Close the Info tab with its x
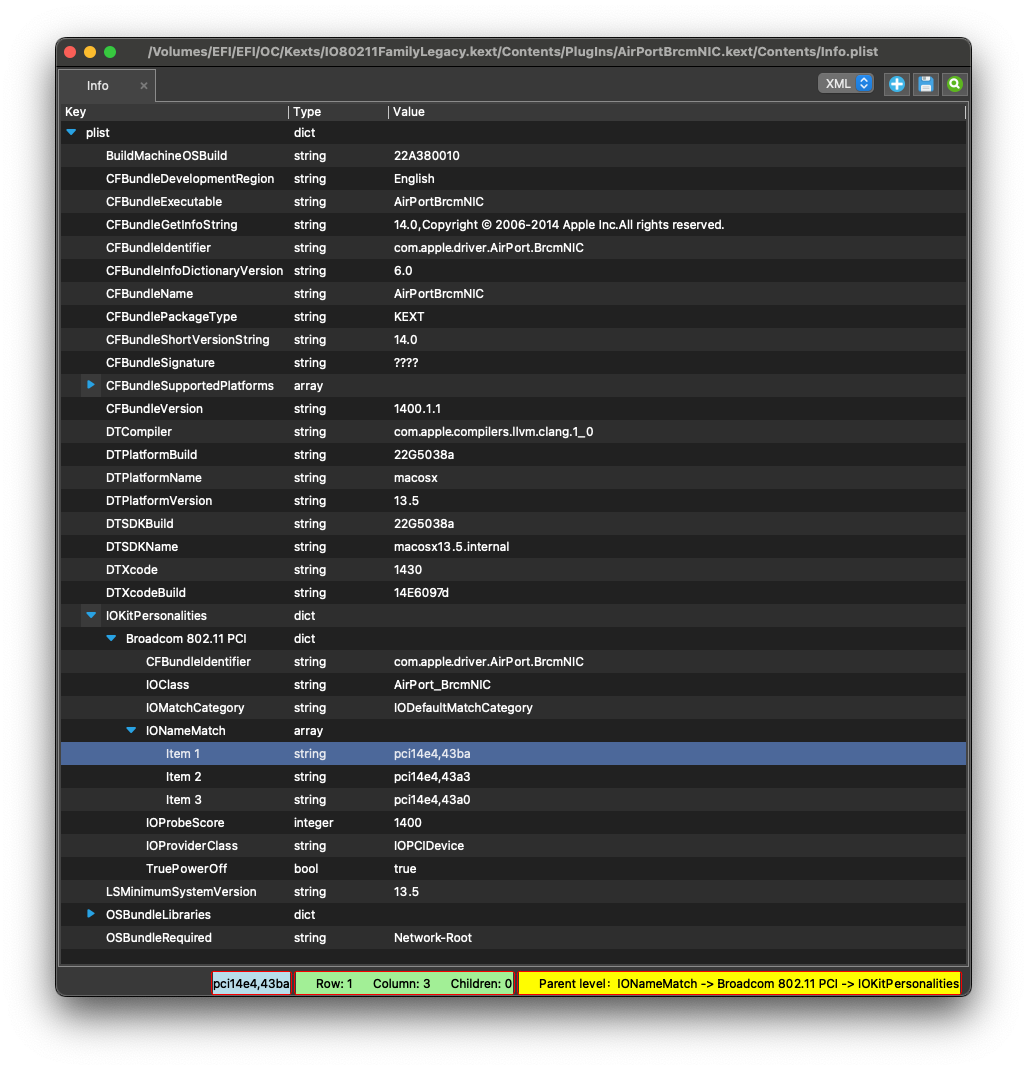This screenshot has width=1027, height=1070. coord(143,86)
